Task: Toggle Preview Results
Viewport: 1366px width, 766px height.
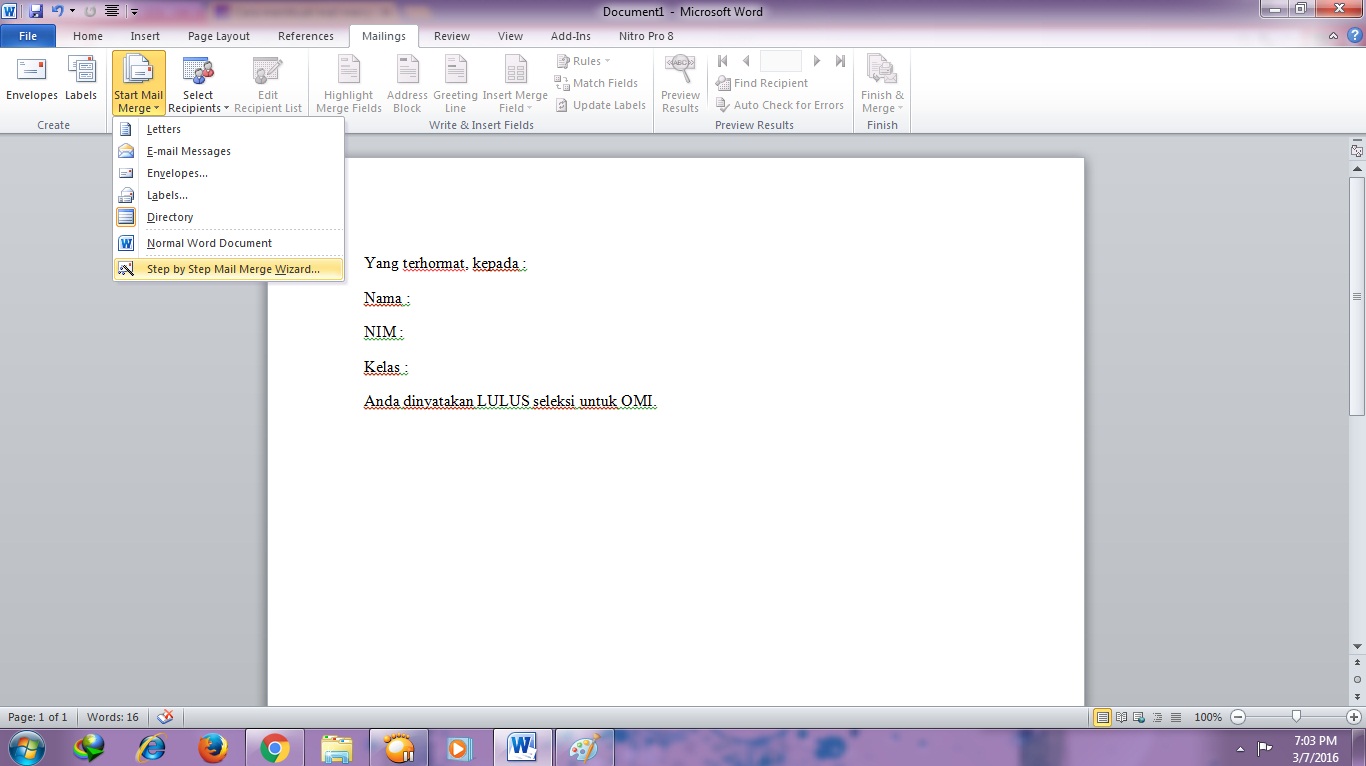Action: [680, 83]
